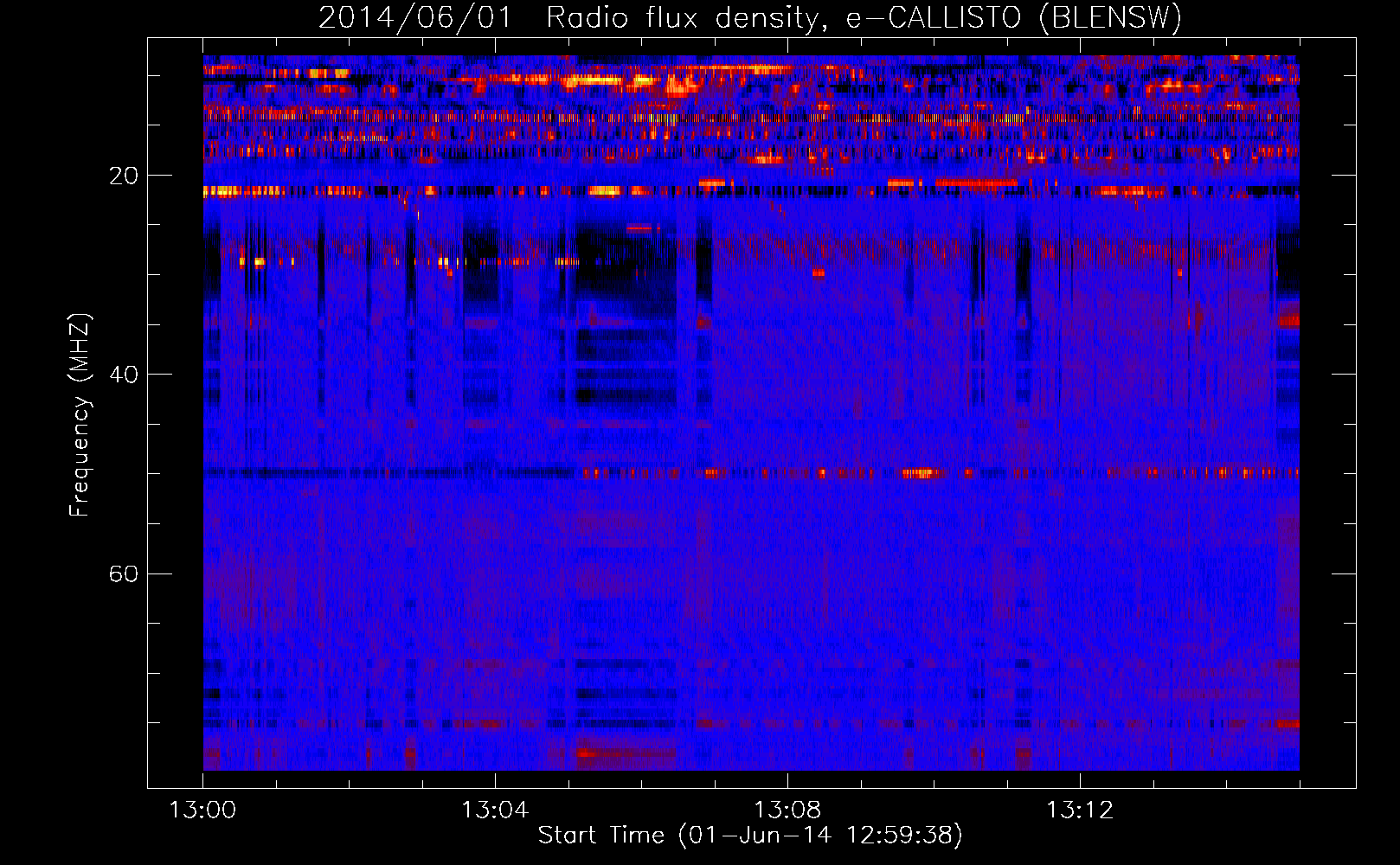
Task: Click the 13:08 time tick label
Action: [787, 811]
